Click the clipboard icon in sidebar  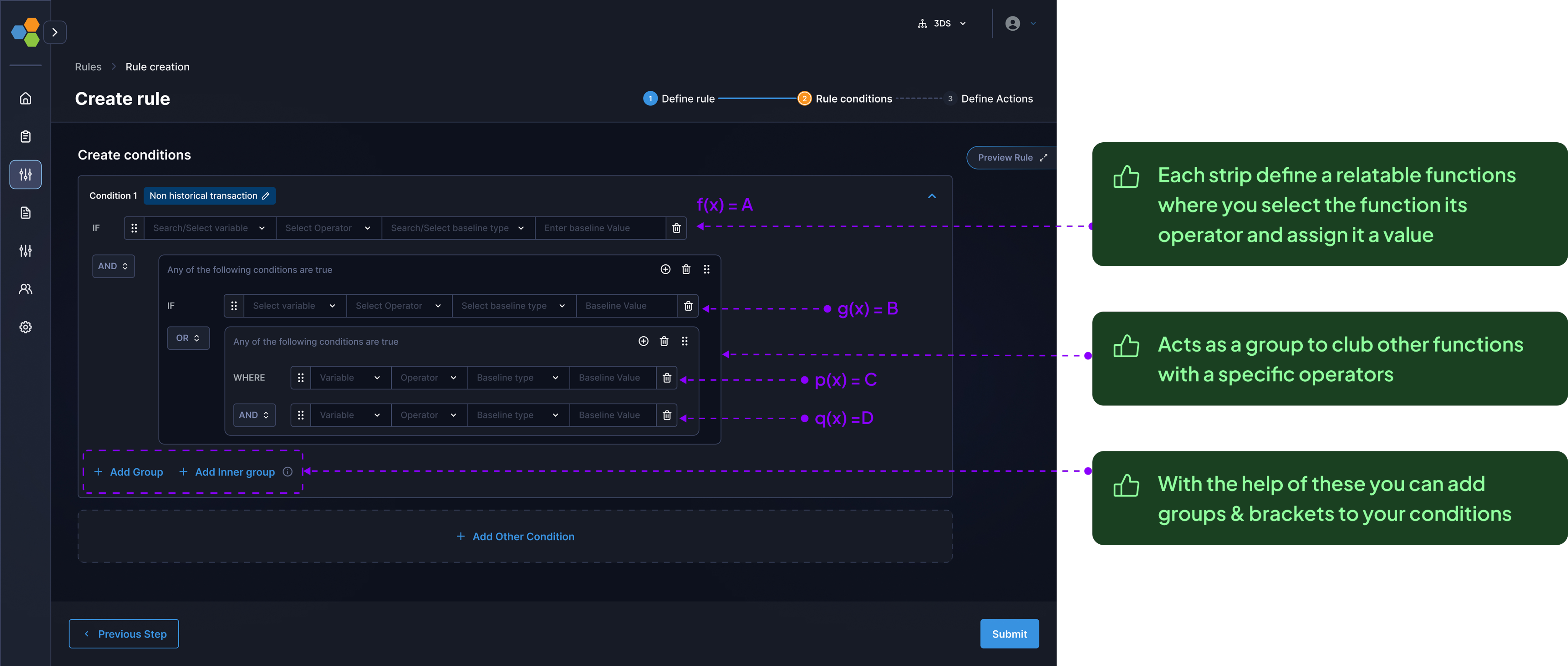[25, 136]
